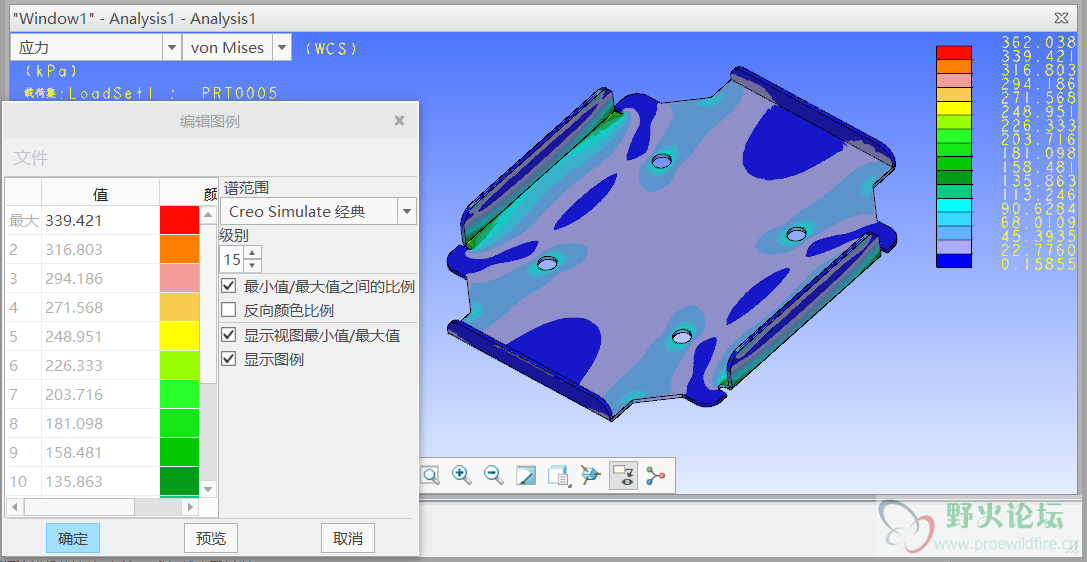Open the saved orientations view icon
Image resolution: width=1087 pixels, height=562 pixels.
point(558,475)
